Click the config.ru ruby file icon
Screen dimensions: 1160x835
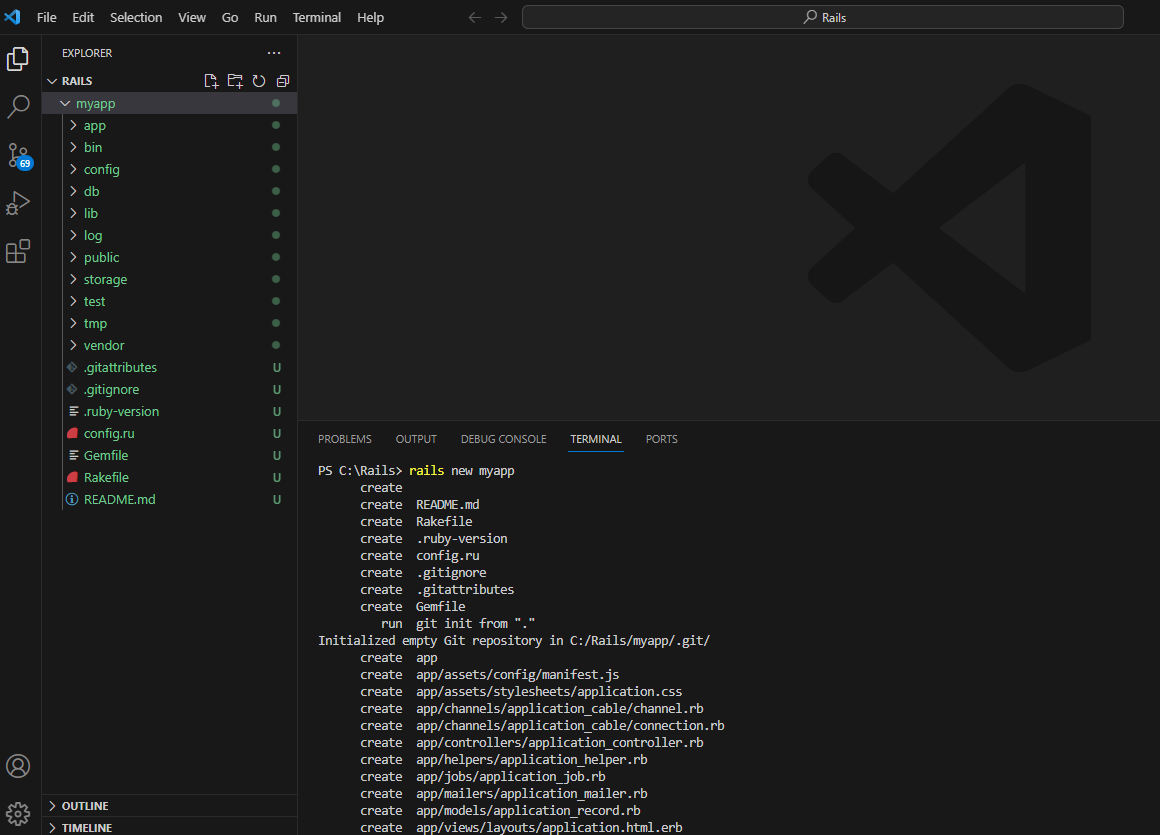pos(72,433)
